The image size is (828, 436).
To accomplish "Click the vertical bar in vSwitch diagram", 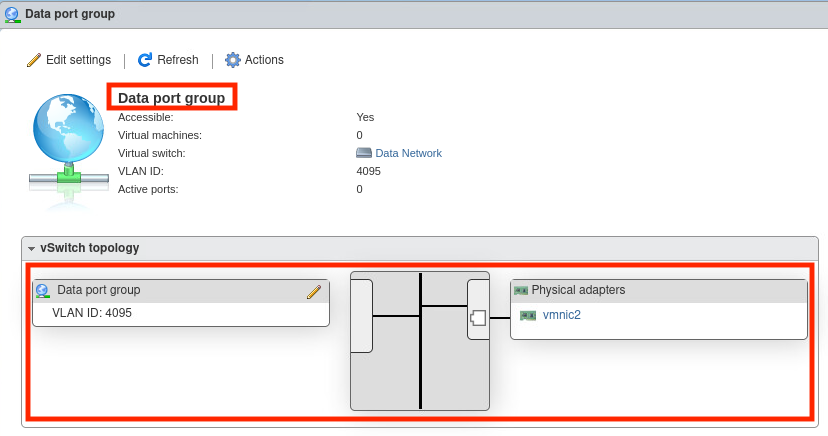I will tap(420, 340).
